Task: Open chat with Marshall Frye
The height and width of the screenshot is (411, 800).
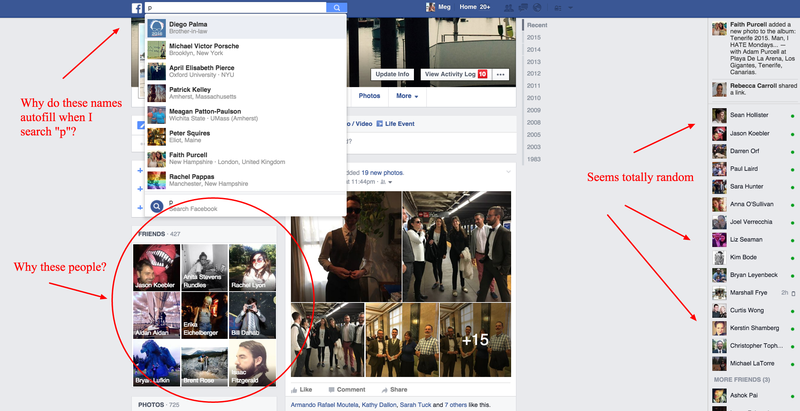Action: (x=753, y=293)
